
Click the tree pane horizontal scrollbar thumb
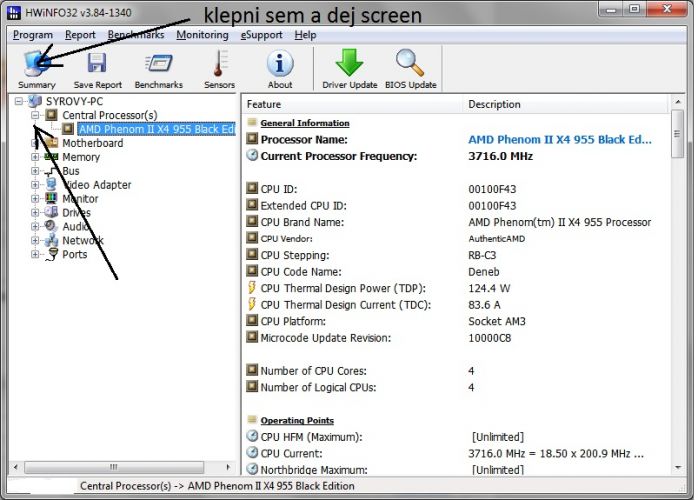(114, 467)
